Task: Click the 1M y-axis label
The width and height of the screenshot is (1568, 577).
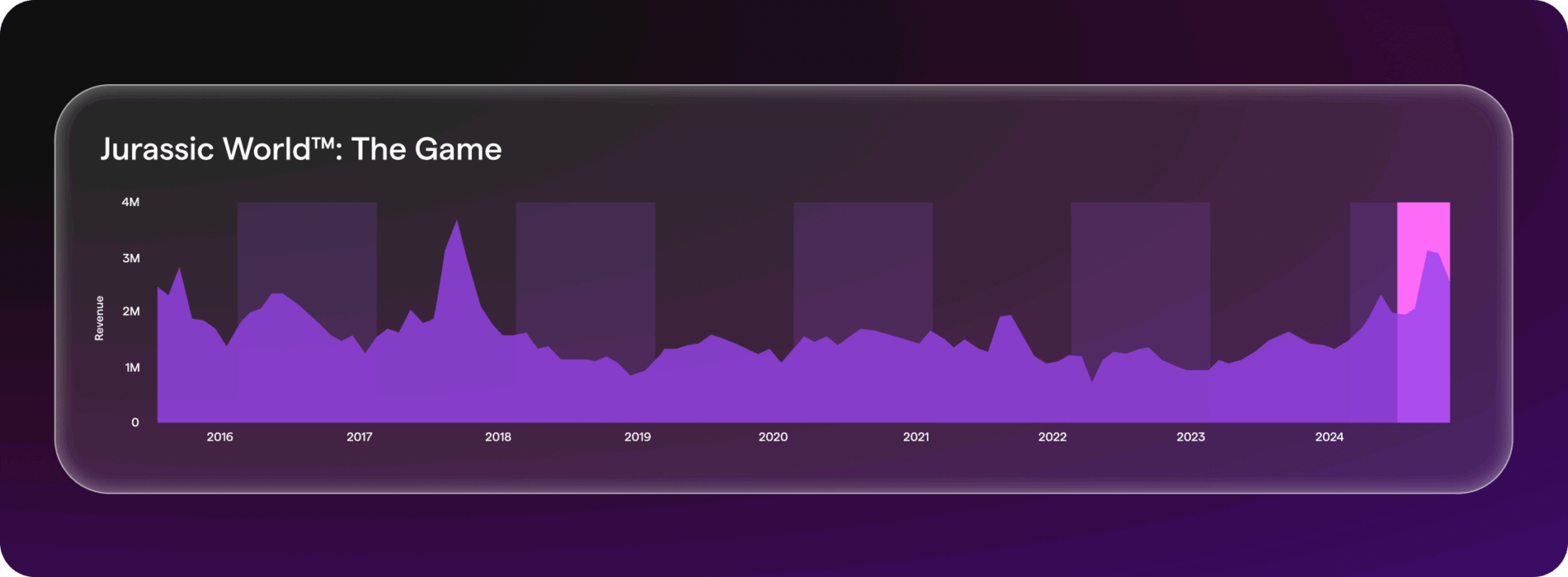Action: pos(131,368)
